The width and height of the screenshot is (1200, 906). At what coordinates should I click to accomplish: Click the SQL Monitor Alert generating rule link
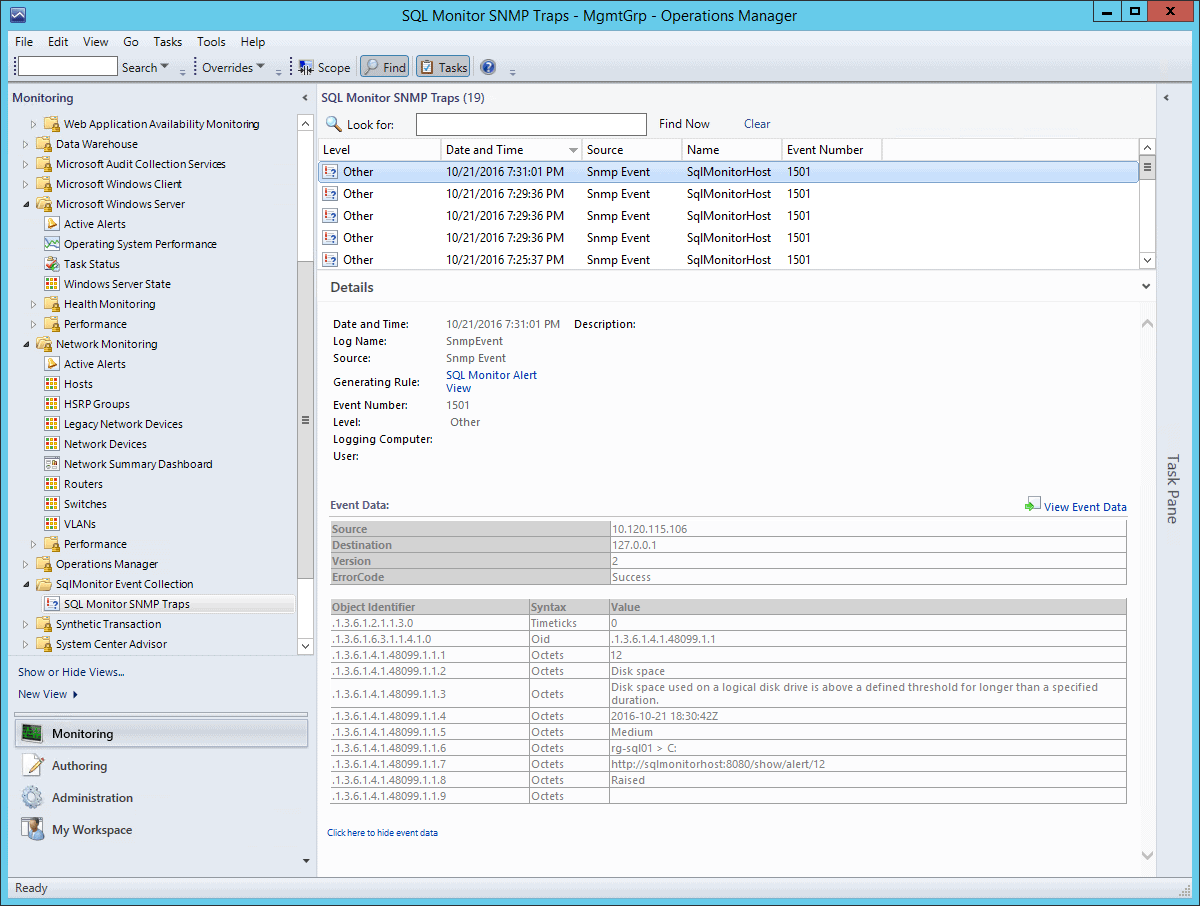[x=491, y=375]
